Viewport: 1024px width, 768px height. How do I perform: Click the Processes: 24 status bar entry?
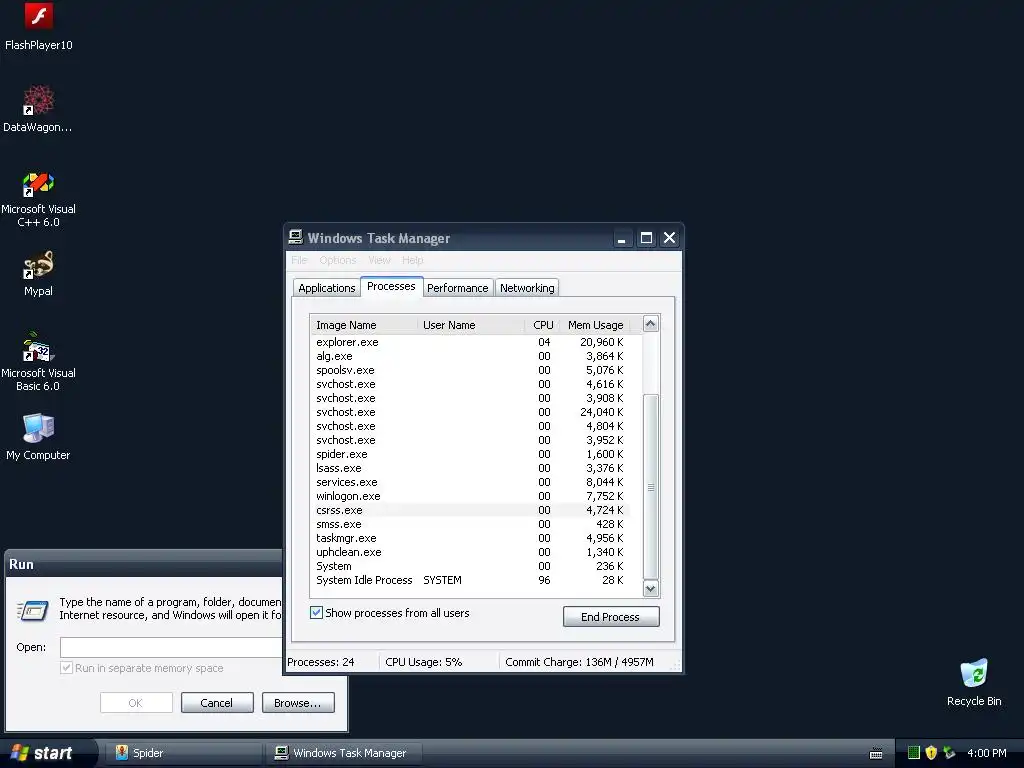tap(321, 662)
